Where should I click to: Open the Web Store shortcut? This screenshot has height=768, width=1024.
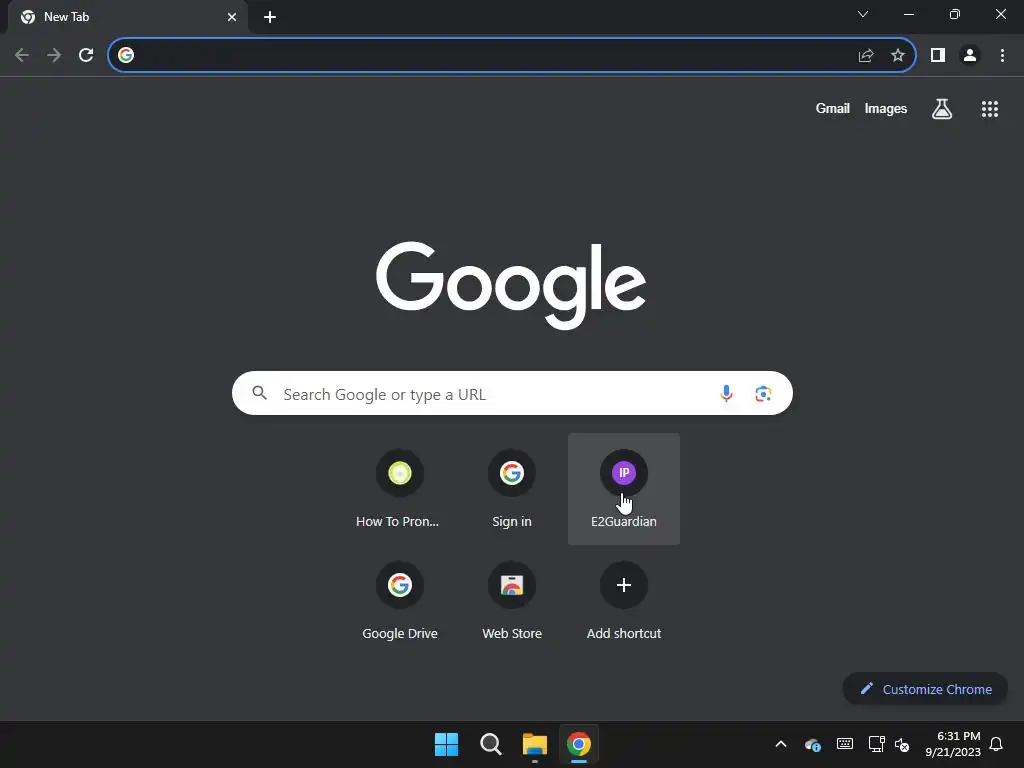[x=512, y=601]
